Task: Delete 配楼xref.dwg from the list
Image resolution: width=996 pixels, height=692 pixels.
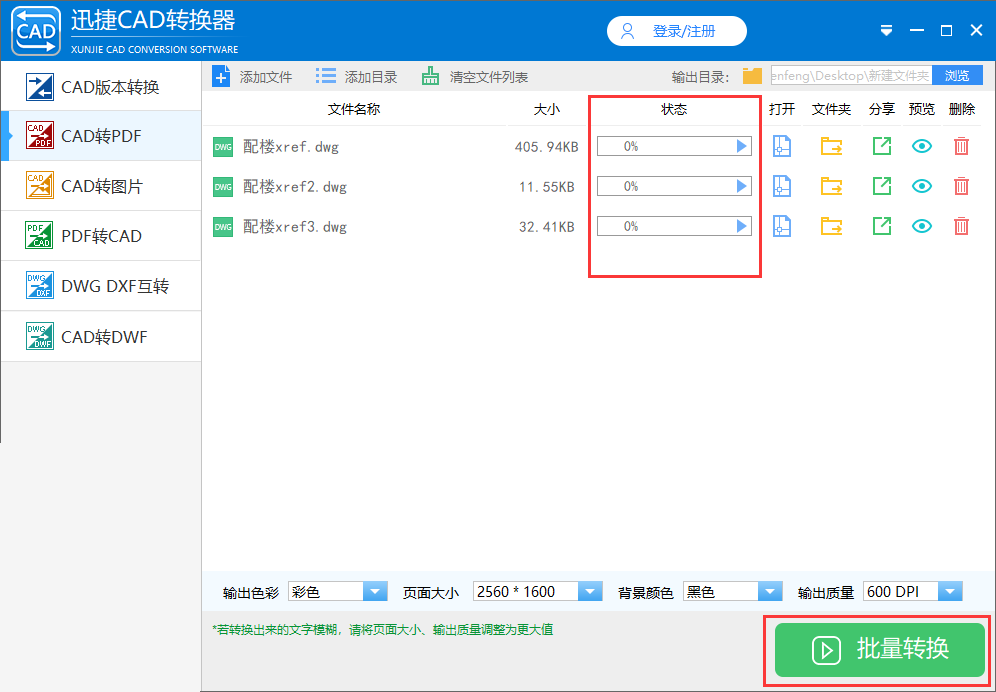Action: click(x=961, y=146)
